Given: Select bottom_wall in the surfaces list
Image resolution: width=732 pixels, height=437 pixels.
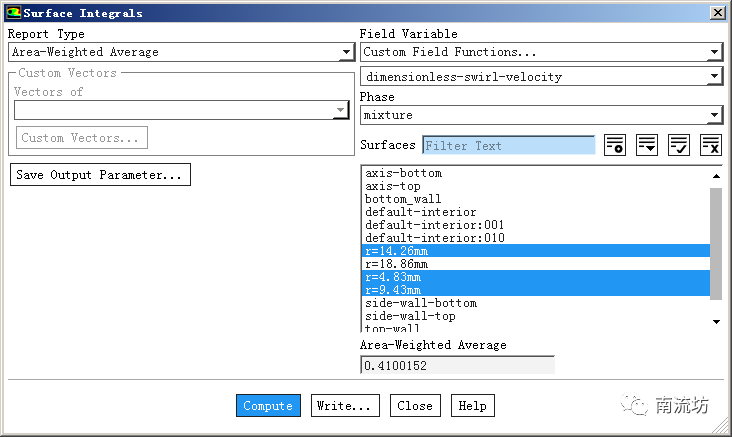Looking at the screenshot, I should [403, 199].
